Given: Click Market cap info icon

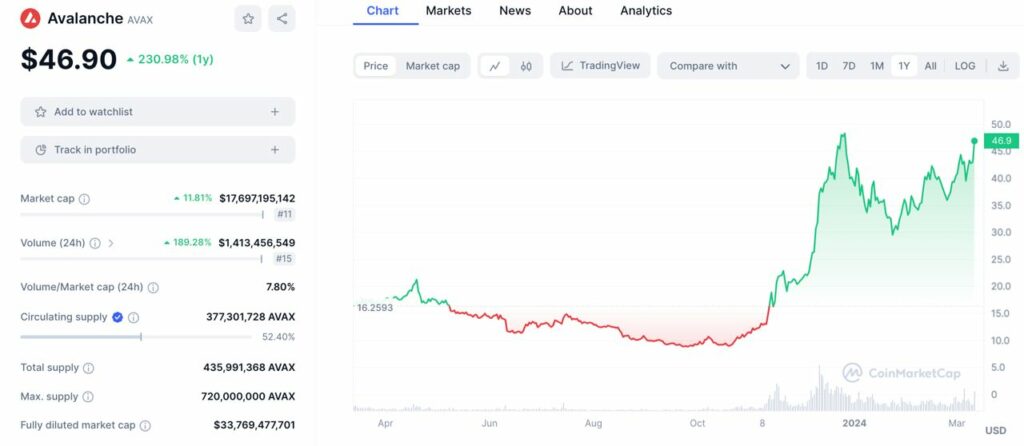Looking at the screenshot, I should coord(84,199).
